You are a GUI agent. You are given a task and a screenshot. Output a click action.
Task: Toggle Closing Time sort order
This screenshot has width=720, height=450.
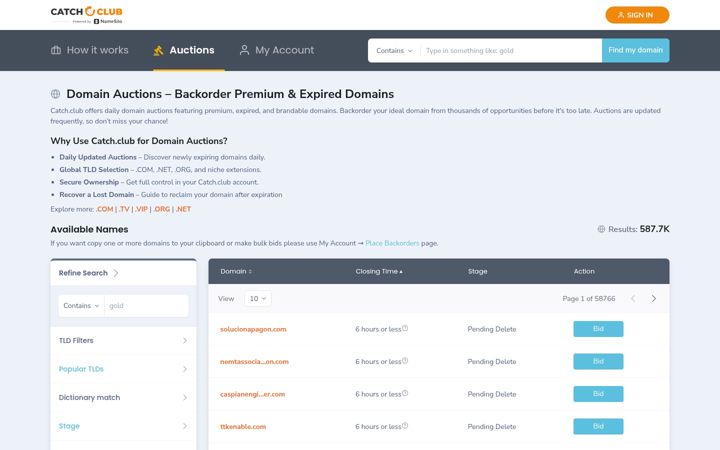tap(379, 271)
